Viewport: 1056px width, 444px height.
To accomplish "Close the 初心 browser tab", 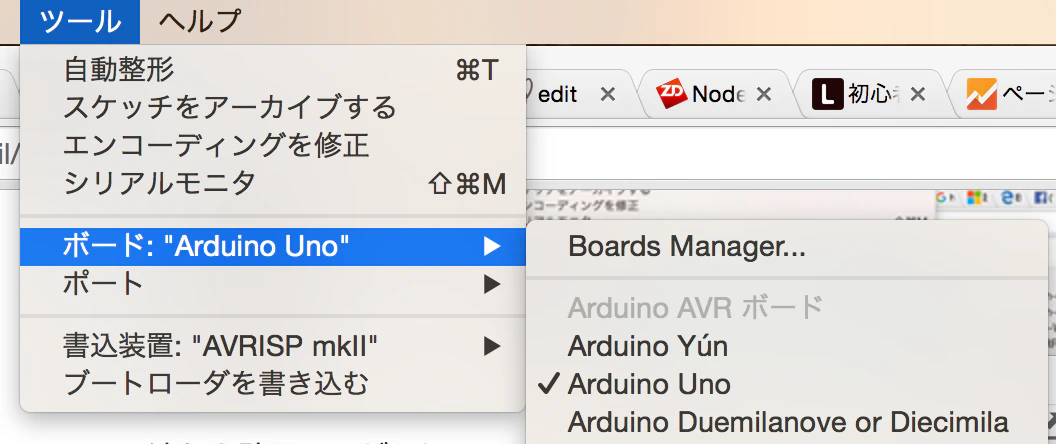I will pos(917,95).
